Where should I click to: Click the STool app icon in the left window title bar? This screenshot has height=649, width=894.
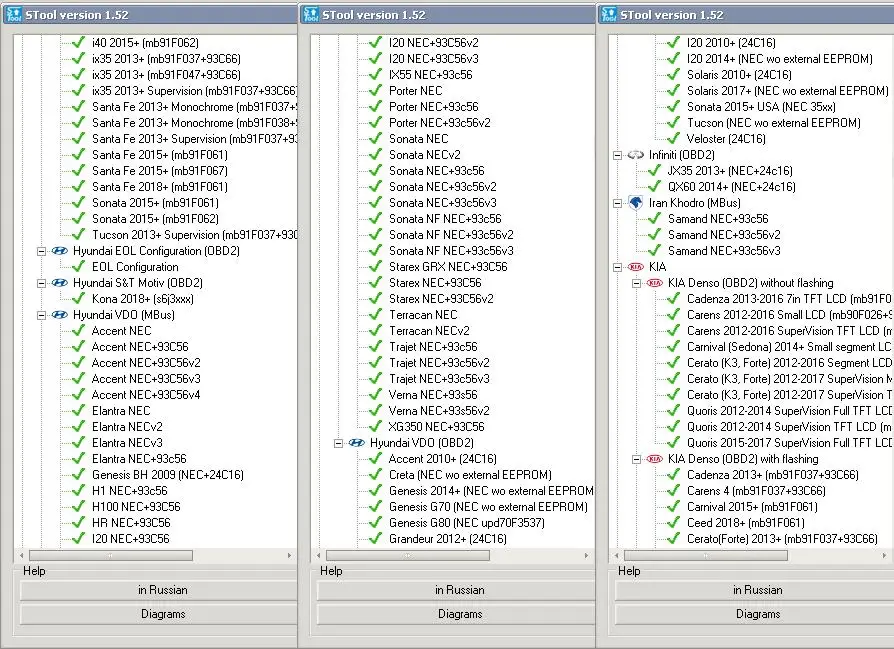[14, 14]
